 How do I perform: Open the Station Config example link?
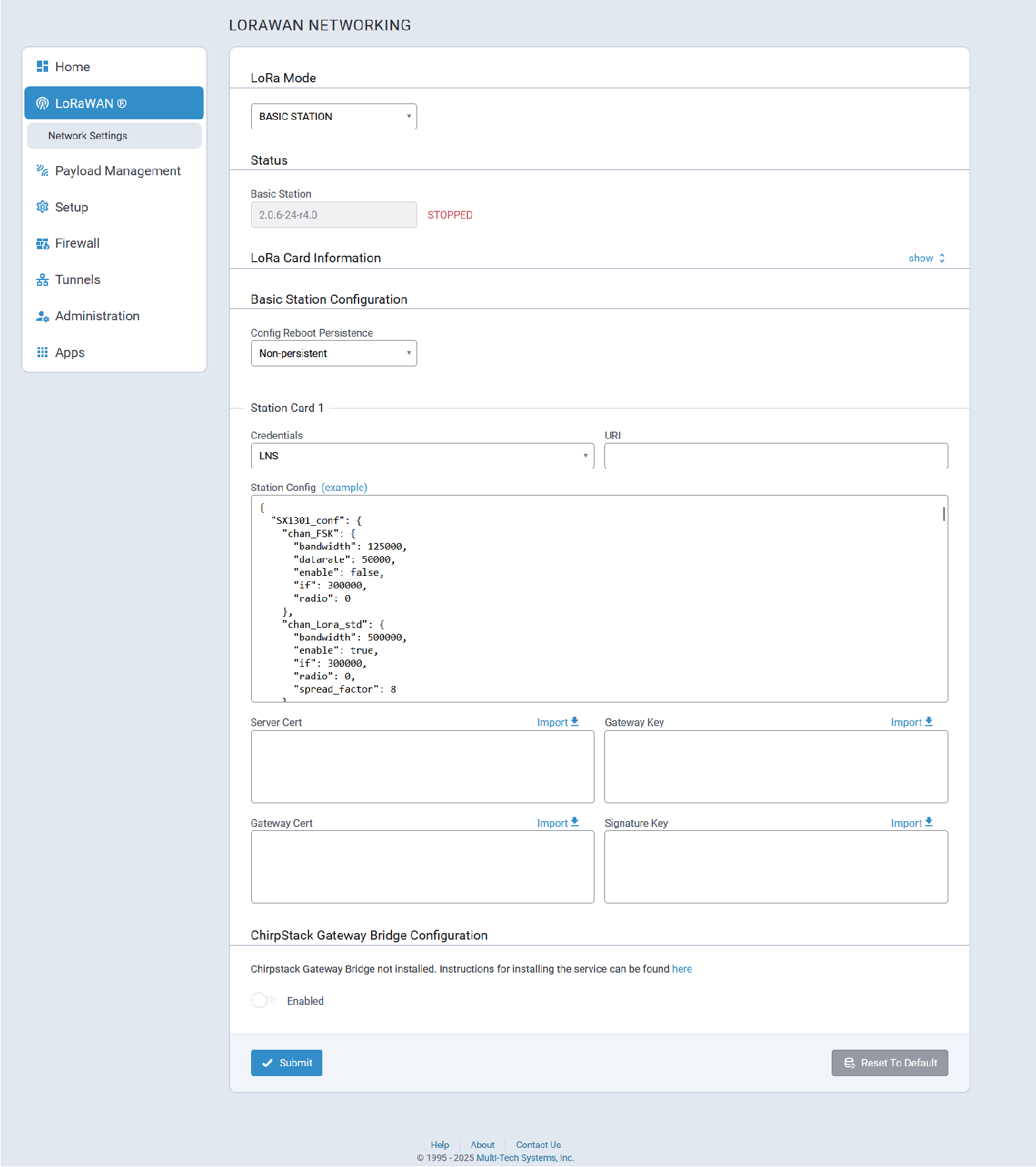point(344,488)
